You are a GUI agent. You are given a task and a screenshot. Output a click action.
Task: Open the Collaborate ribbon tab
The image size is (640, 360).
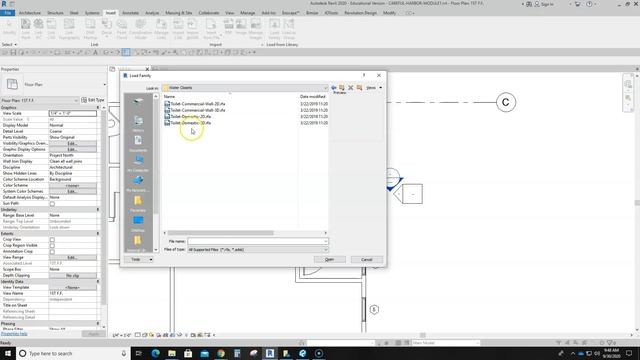tap(209, 13)
